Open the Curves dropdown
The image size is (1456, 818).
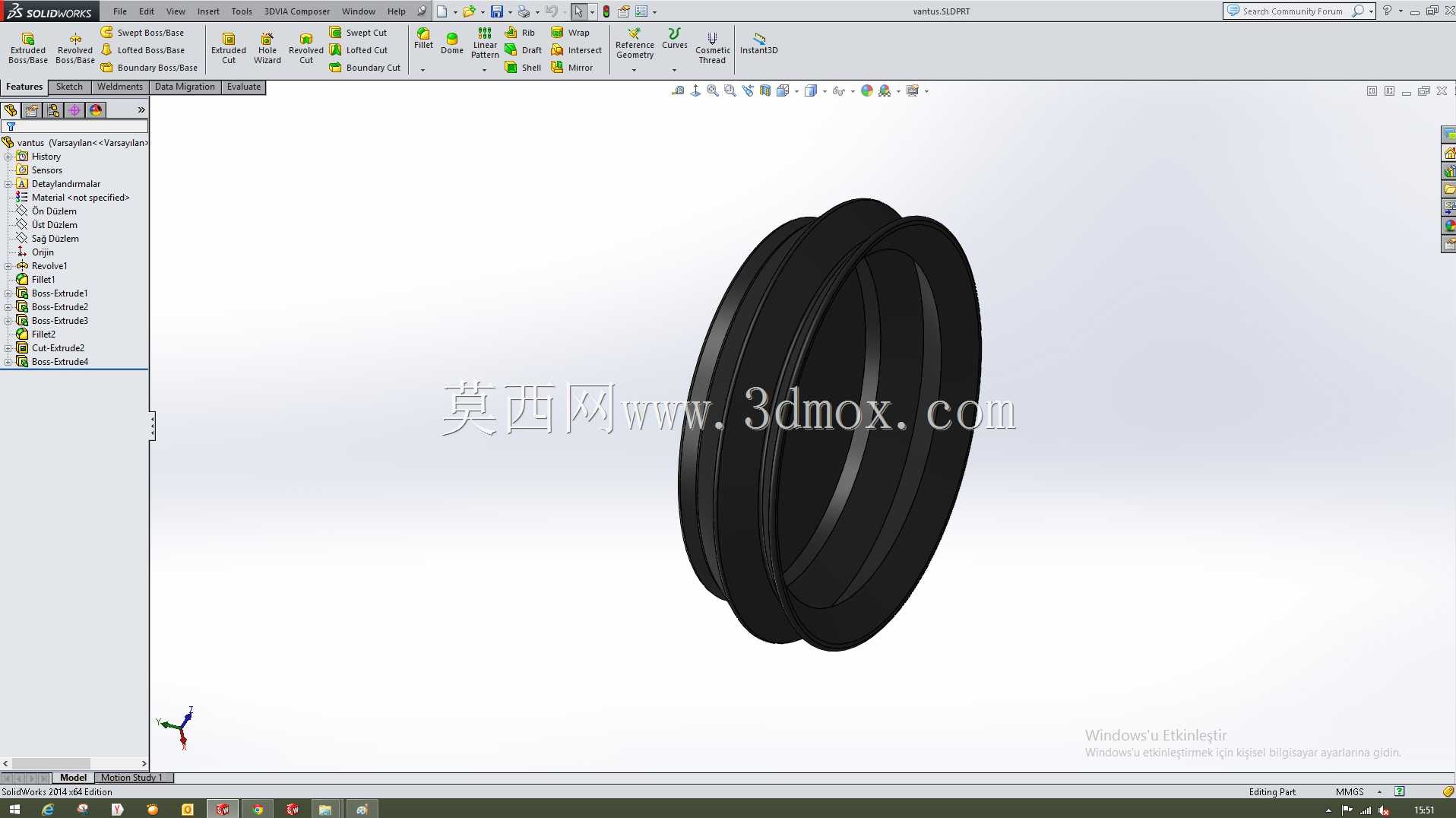tap(674, 70)
